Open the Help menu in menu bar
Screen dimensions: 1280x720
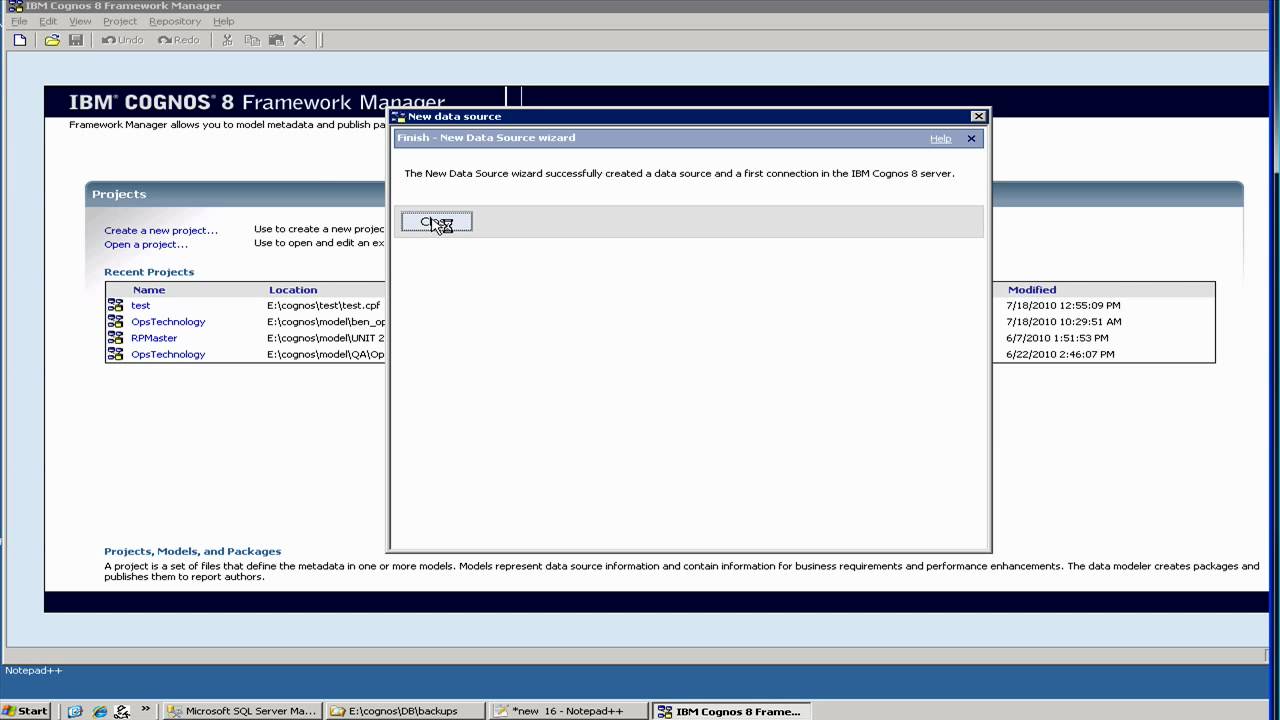(224, 21)
